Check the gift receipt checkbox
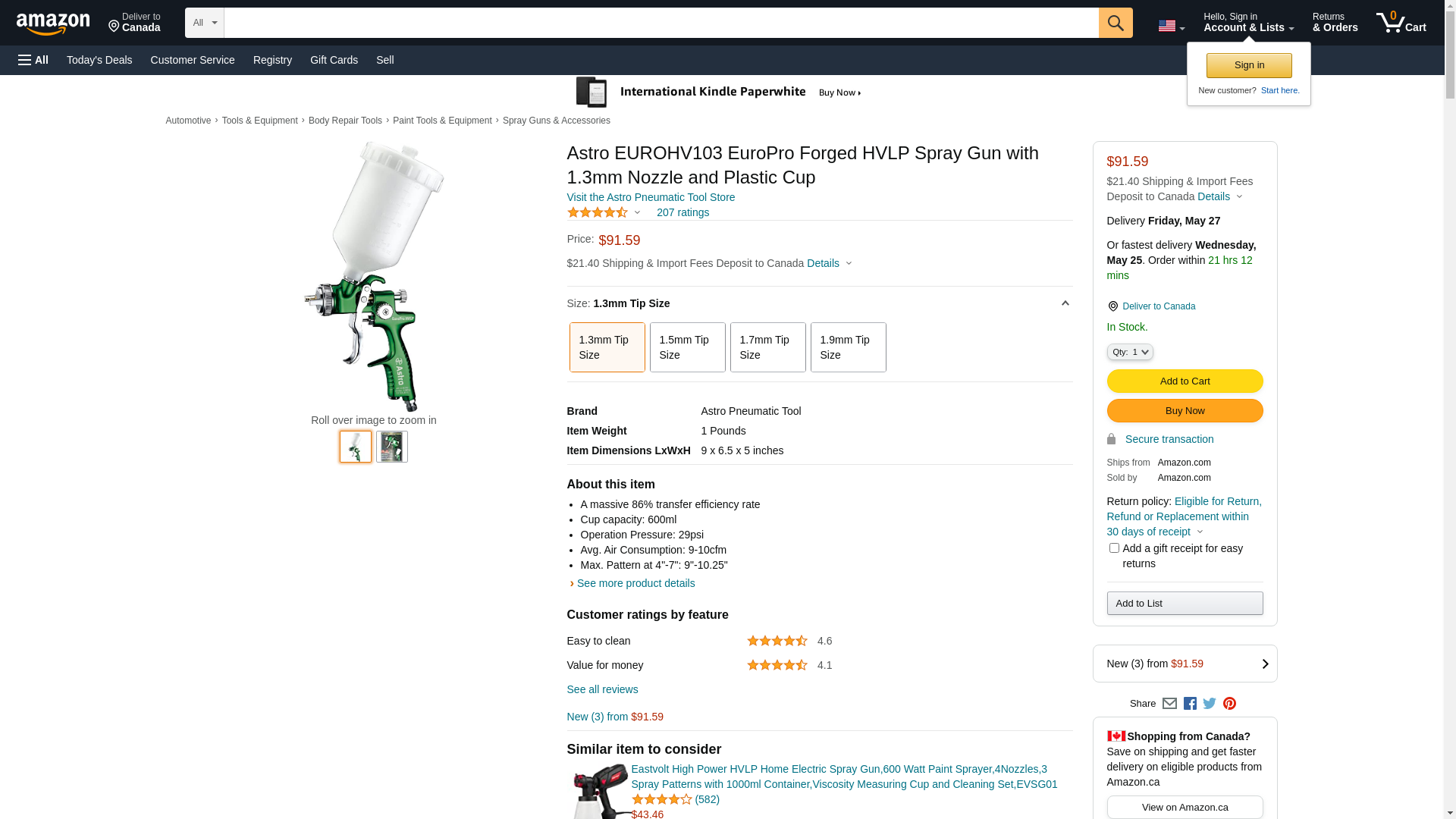 click(1114, 548)
